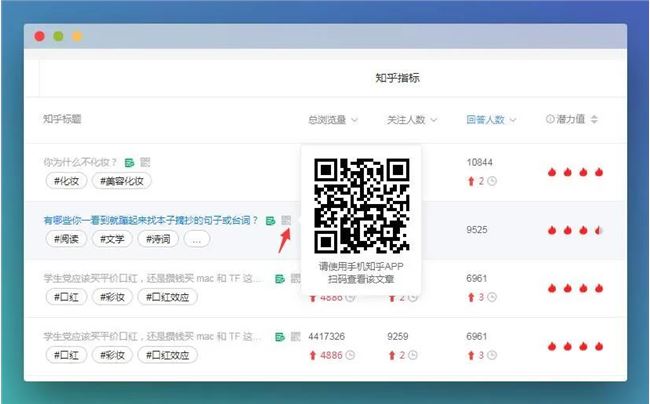
Task: Click green edit icon after 有哪些你一看到 title
Action: pyautogui.click(x=271, y=220)
